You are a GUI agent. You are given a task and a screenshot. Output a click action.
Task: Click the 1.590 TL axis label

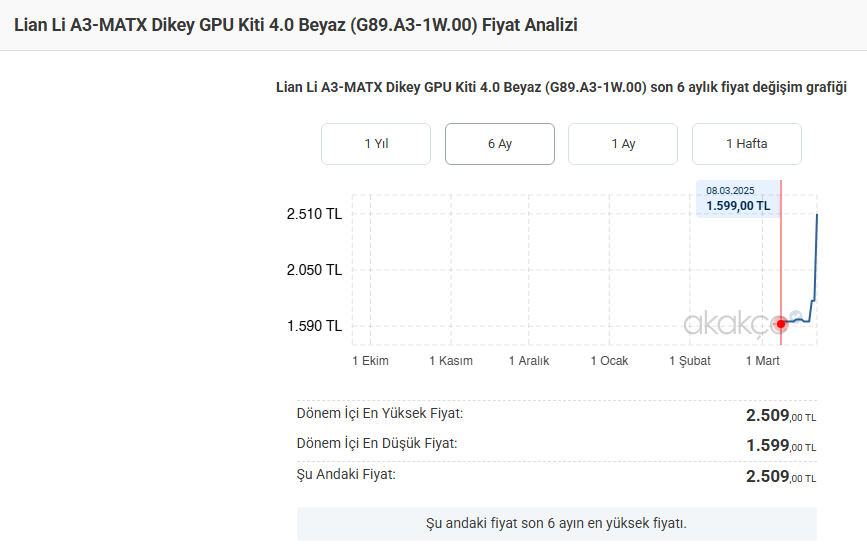[x=314, y=326]
